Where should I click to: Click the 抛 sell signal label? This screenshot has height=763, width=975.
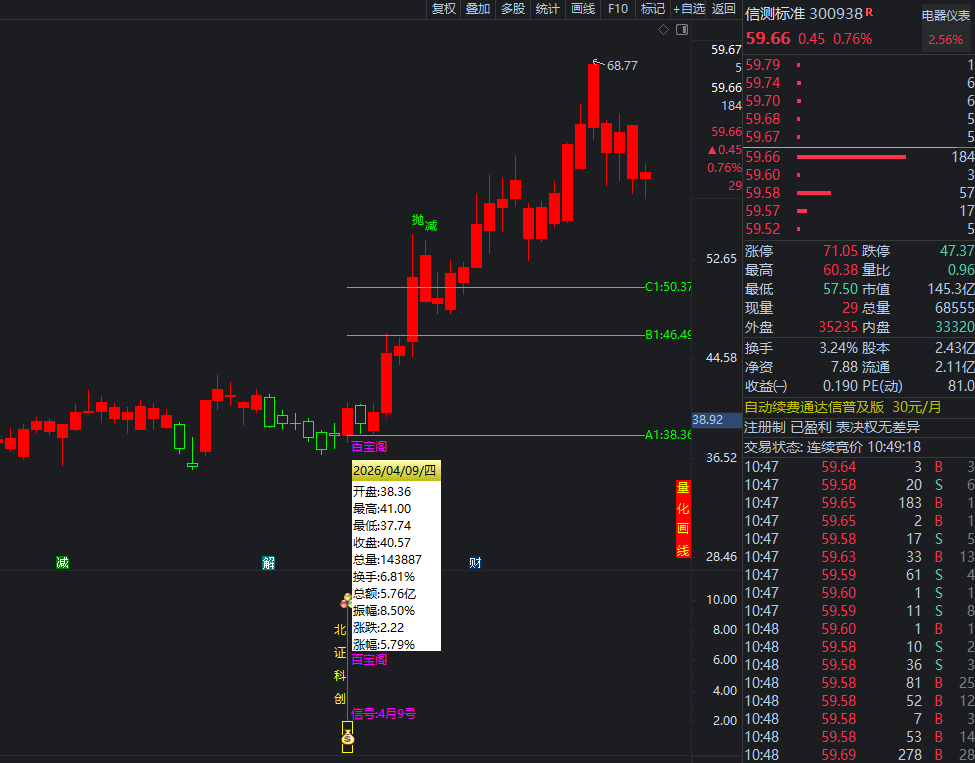point(418,220)
